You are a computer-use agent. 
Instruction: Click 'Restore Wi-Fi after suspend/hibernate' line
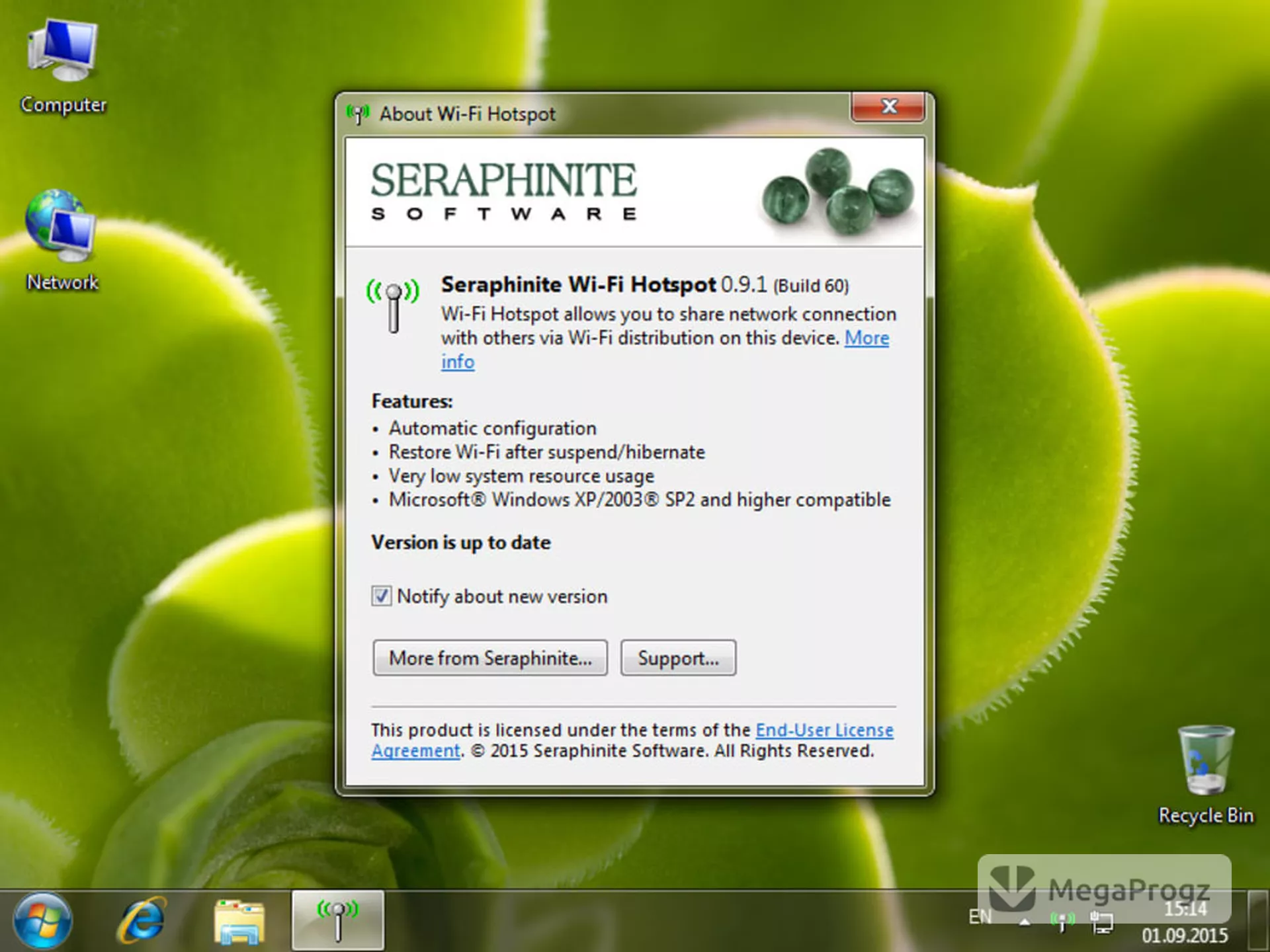[547, 452]
